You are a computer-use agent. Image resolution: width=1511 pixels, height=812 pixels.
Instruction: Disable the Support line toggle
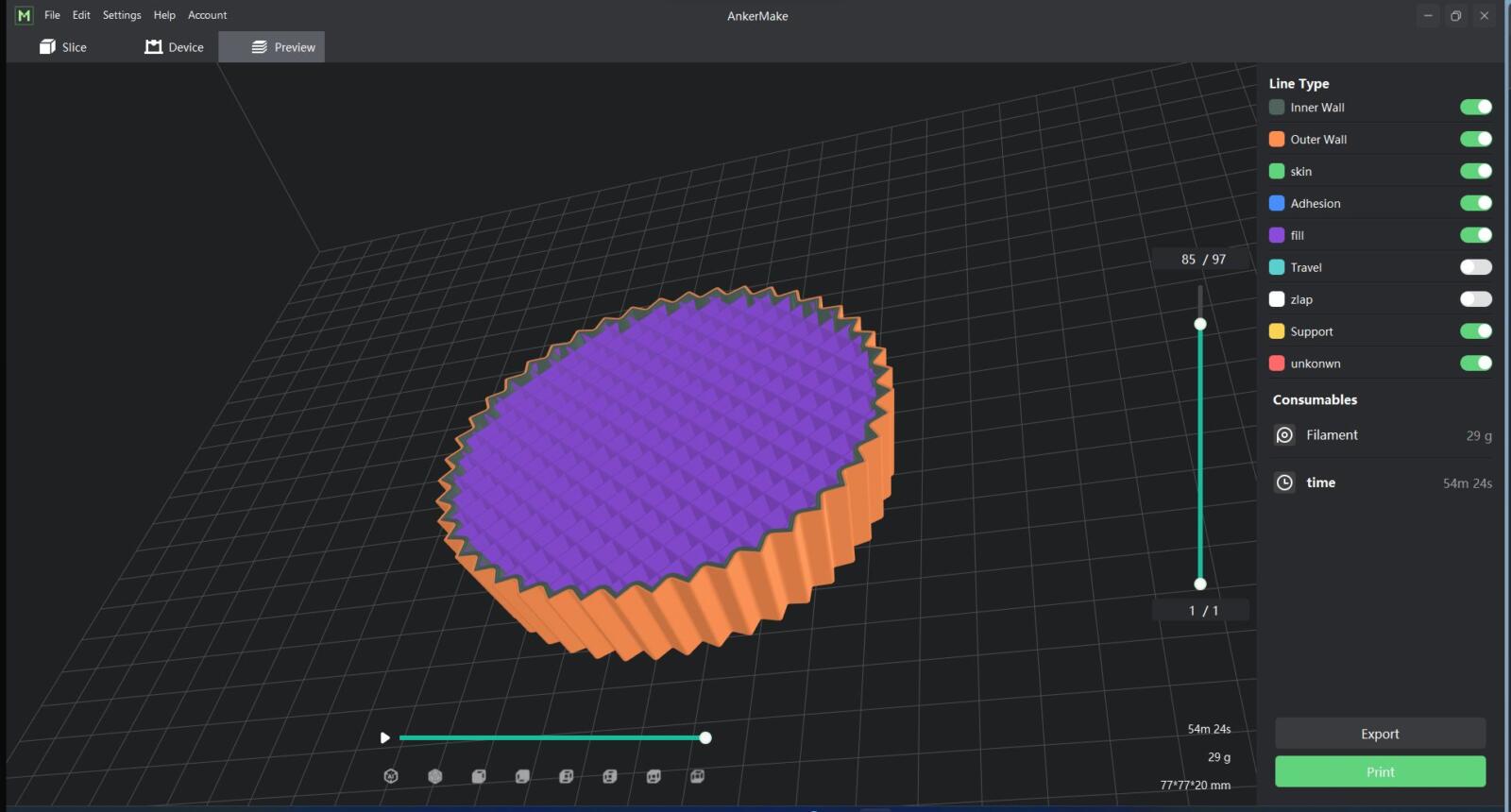point(1475,331)
